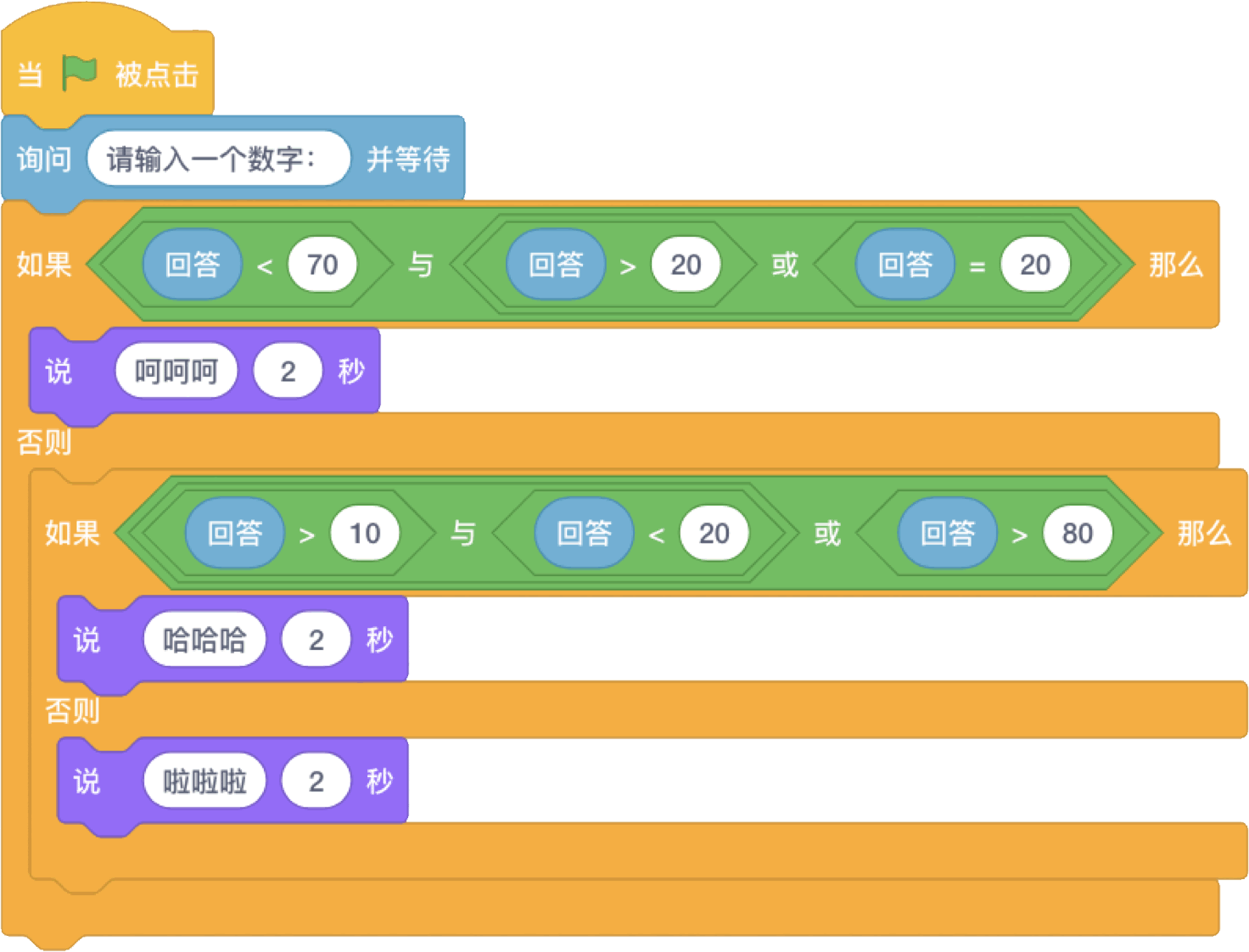Select the 80 value in last condition
This screenshot has height=952, width=1249.
[1078, 533]
